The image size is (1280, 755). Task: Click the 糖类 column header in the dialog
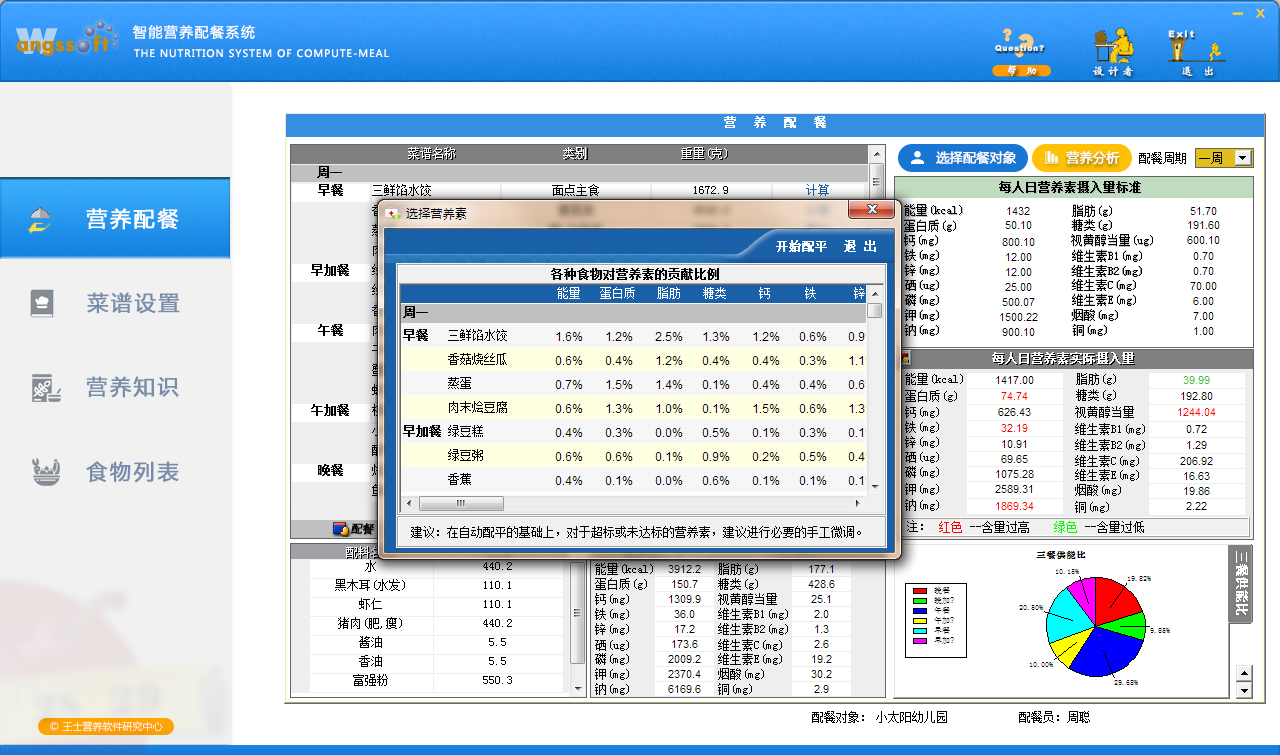tap(715, 294)
